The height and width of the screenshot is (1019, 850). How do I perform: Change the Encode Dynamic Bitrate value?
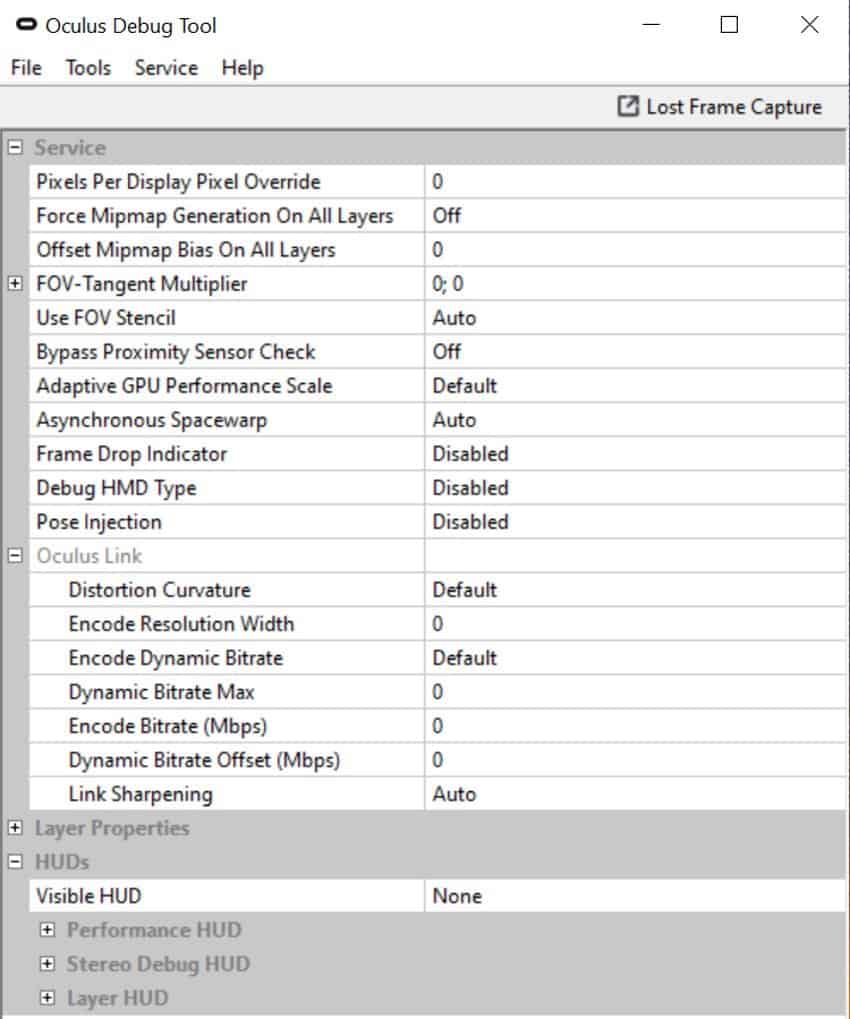coord(635,658)
